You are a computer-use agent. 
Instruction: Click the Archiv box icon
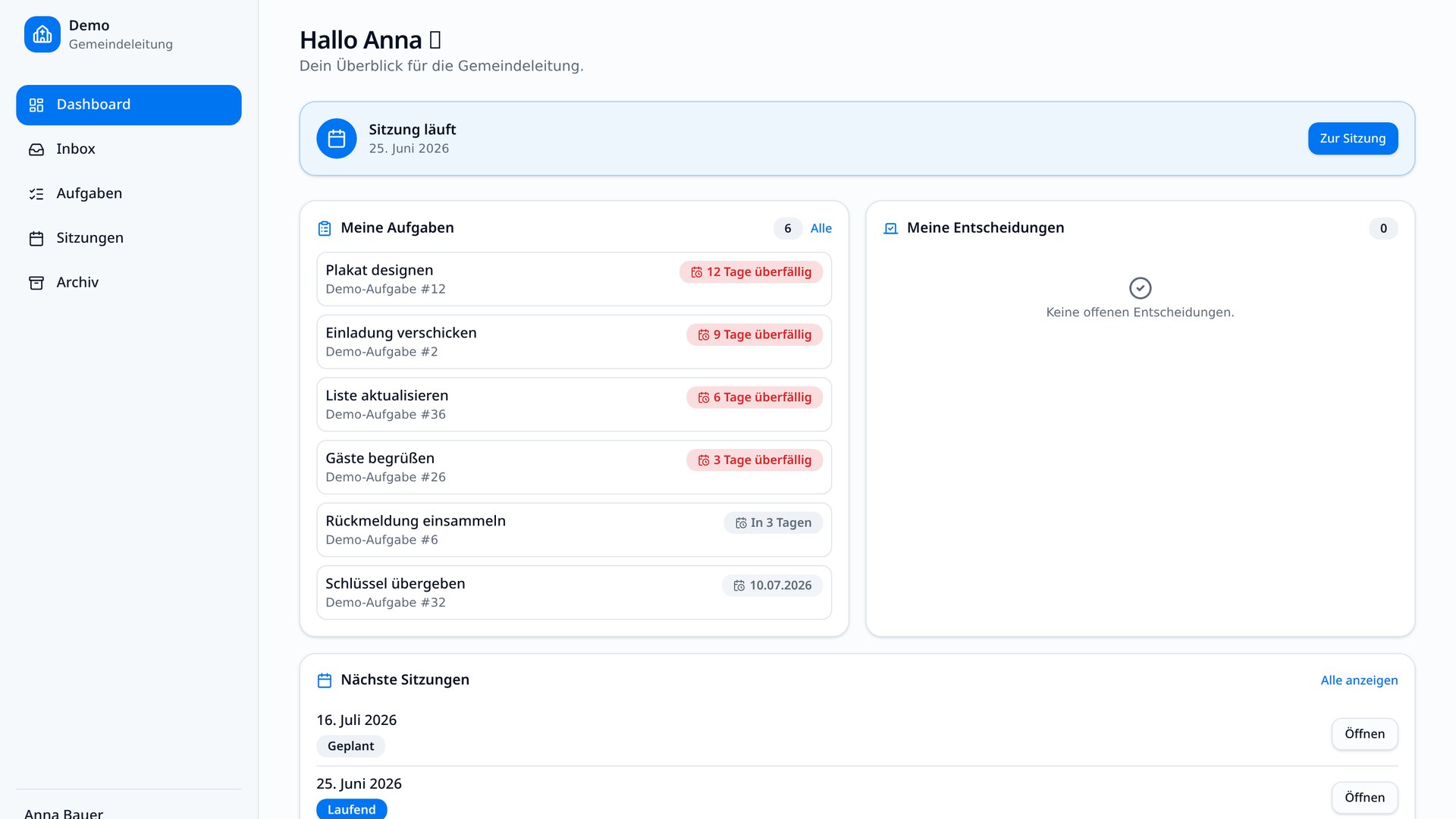36,283
